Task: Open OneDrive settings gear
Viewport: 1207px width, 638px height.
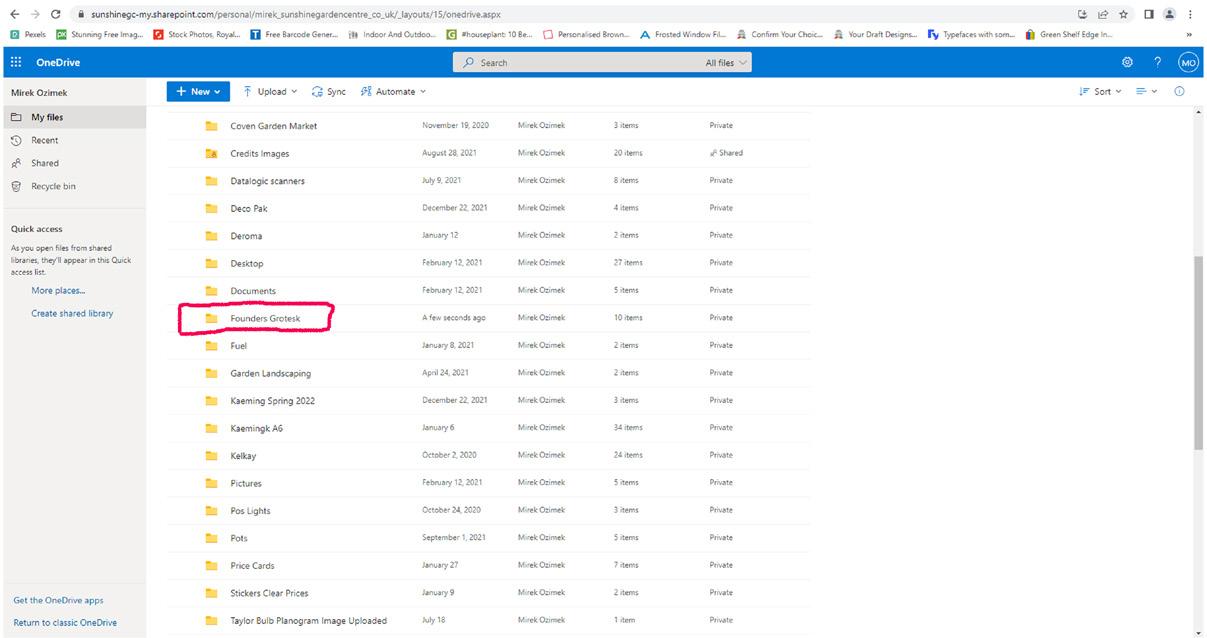Action: coord(1127,62)
